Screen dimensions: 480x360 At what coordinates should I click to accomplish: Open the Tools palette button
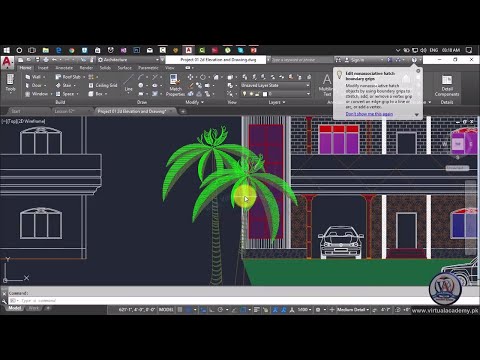click(x=10, y=83)
